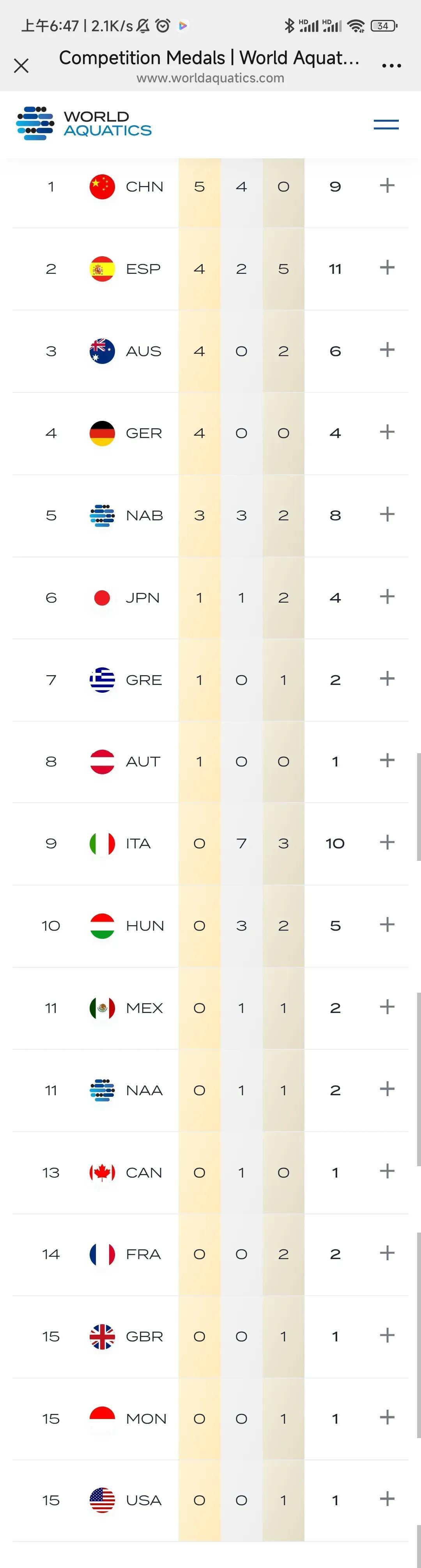This screenshot has height=1568, width=421.
Task: Click the World Aquatics logo
Action: [x=84, y=124]
